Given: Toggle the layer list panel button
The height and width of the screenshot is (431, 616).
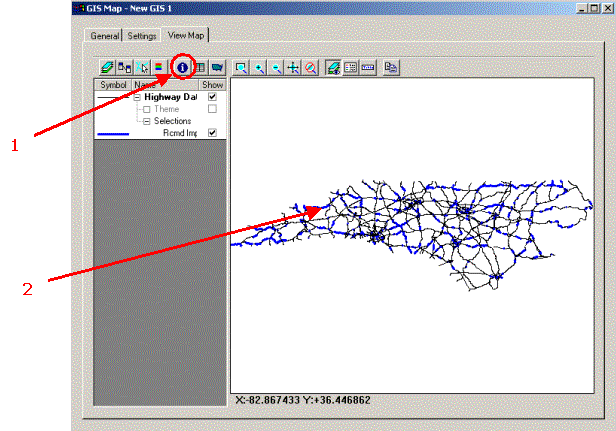Looking at the screenshot, I should point(333,68).
